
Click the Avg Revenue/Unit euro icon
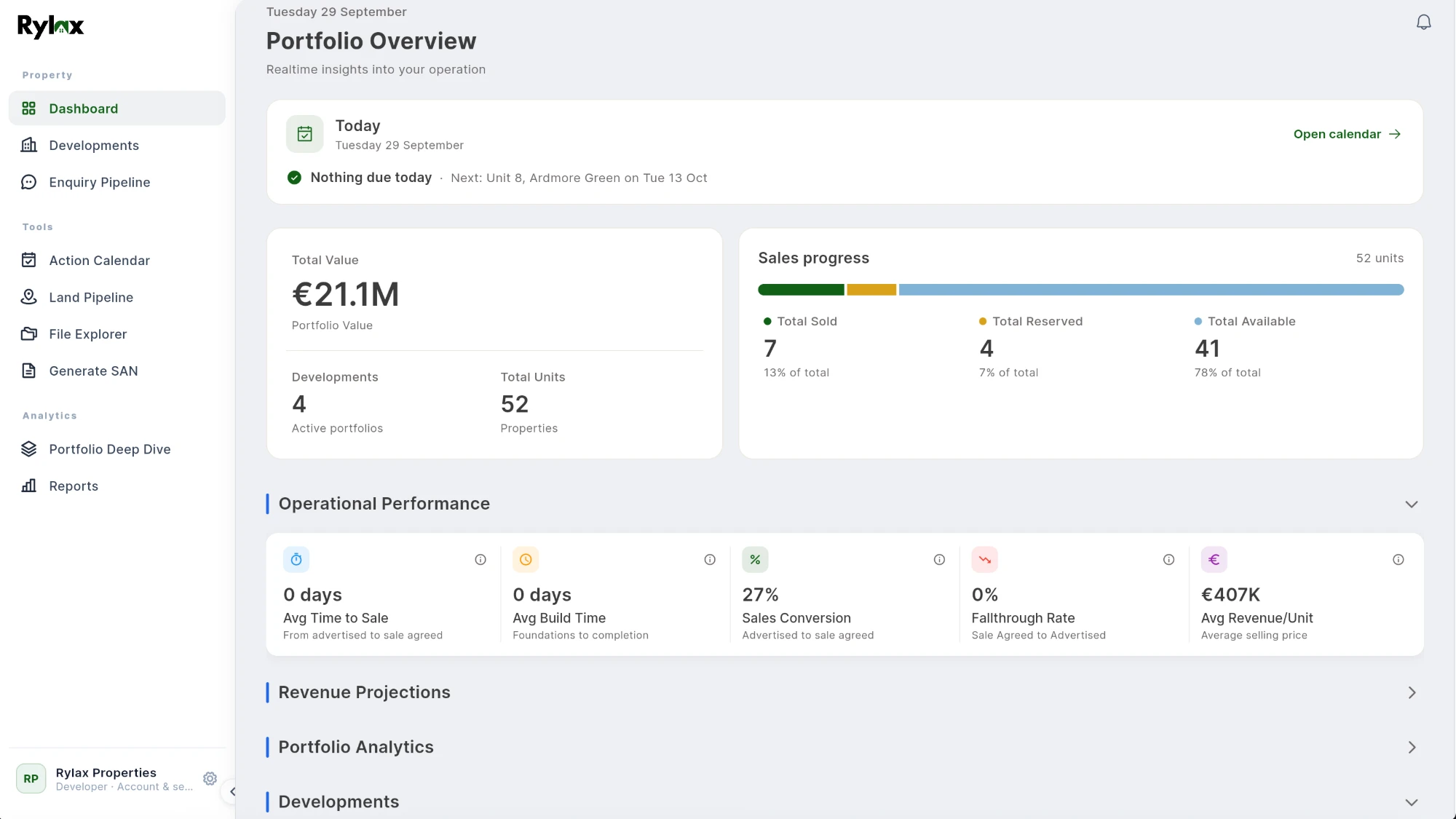(x=1214, y=560)
